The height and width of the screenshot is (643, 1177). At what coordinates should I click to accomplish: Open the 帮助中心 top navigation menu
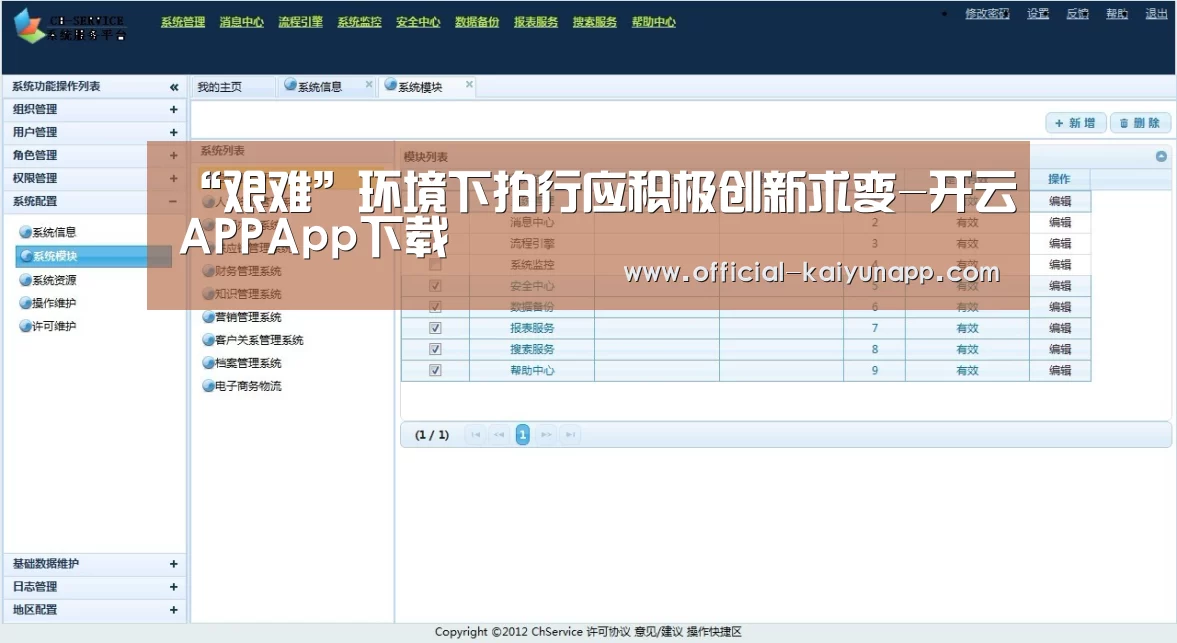654,22
